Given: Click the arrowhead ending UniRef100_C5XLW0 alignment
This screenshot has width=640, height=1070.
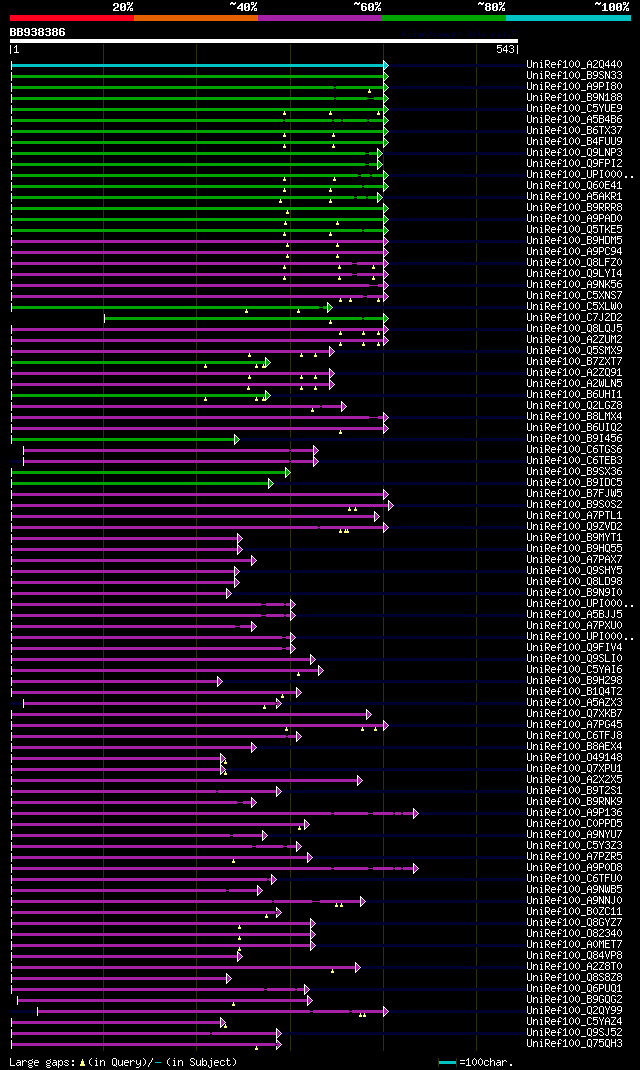Looking at the screenshot, I should tap(330, 307).
